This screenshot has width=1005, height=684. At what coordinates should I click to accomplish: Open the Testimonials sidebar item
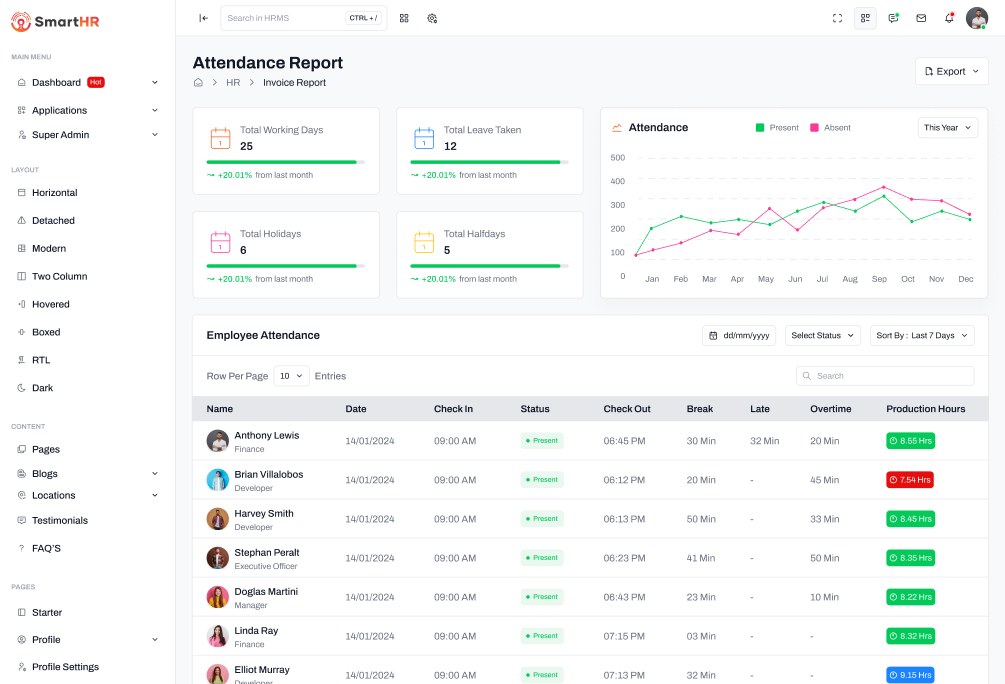tap(60, 521)
